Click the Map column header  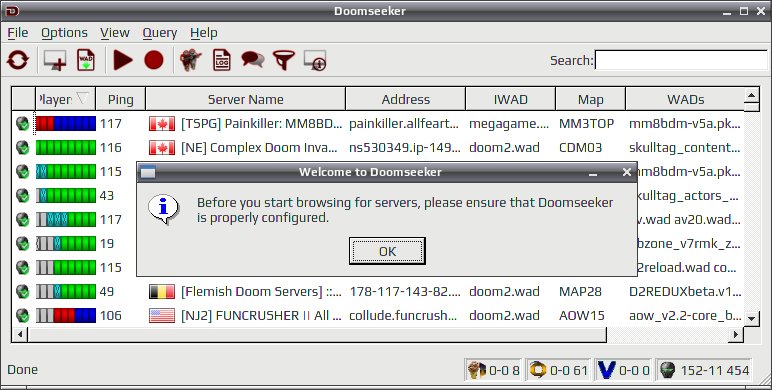tap(590, 99)
